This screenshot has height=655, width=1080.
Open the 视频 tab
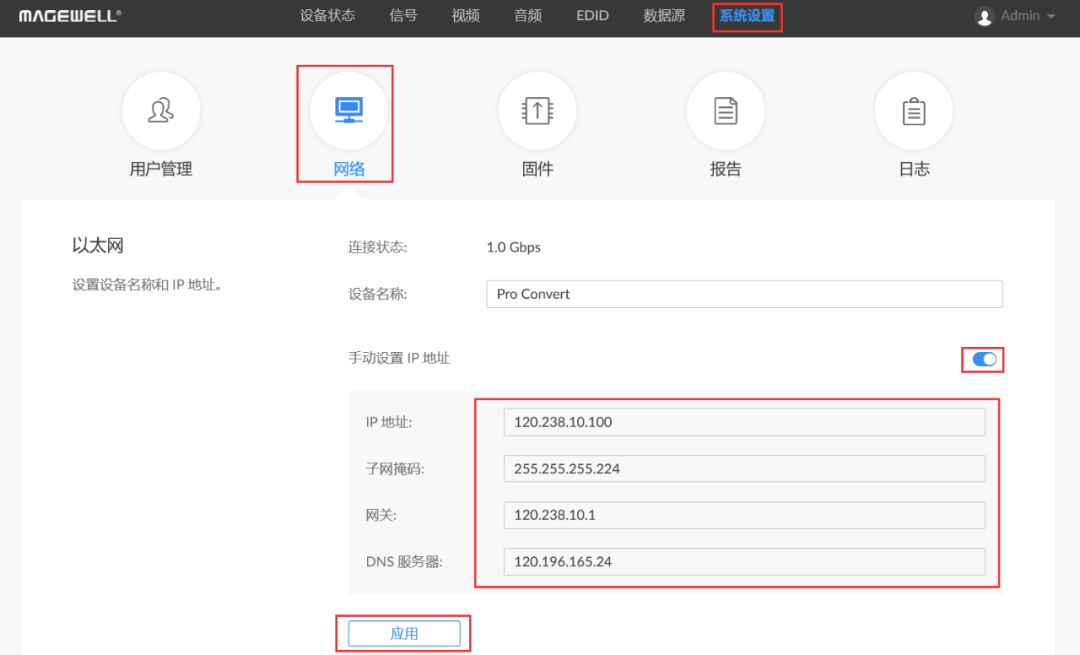465,16
